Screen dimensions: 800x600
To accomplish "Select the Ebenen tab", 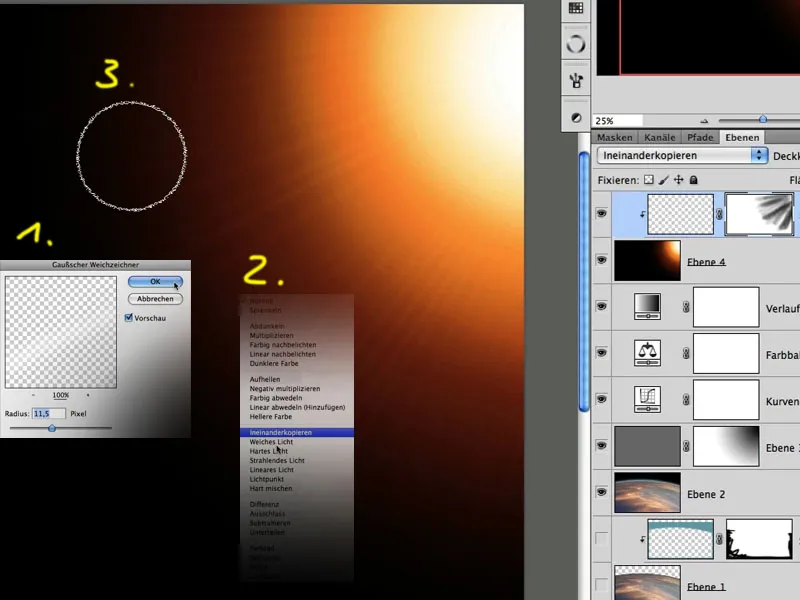I will tap(742, 137).
